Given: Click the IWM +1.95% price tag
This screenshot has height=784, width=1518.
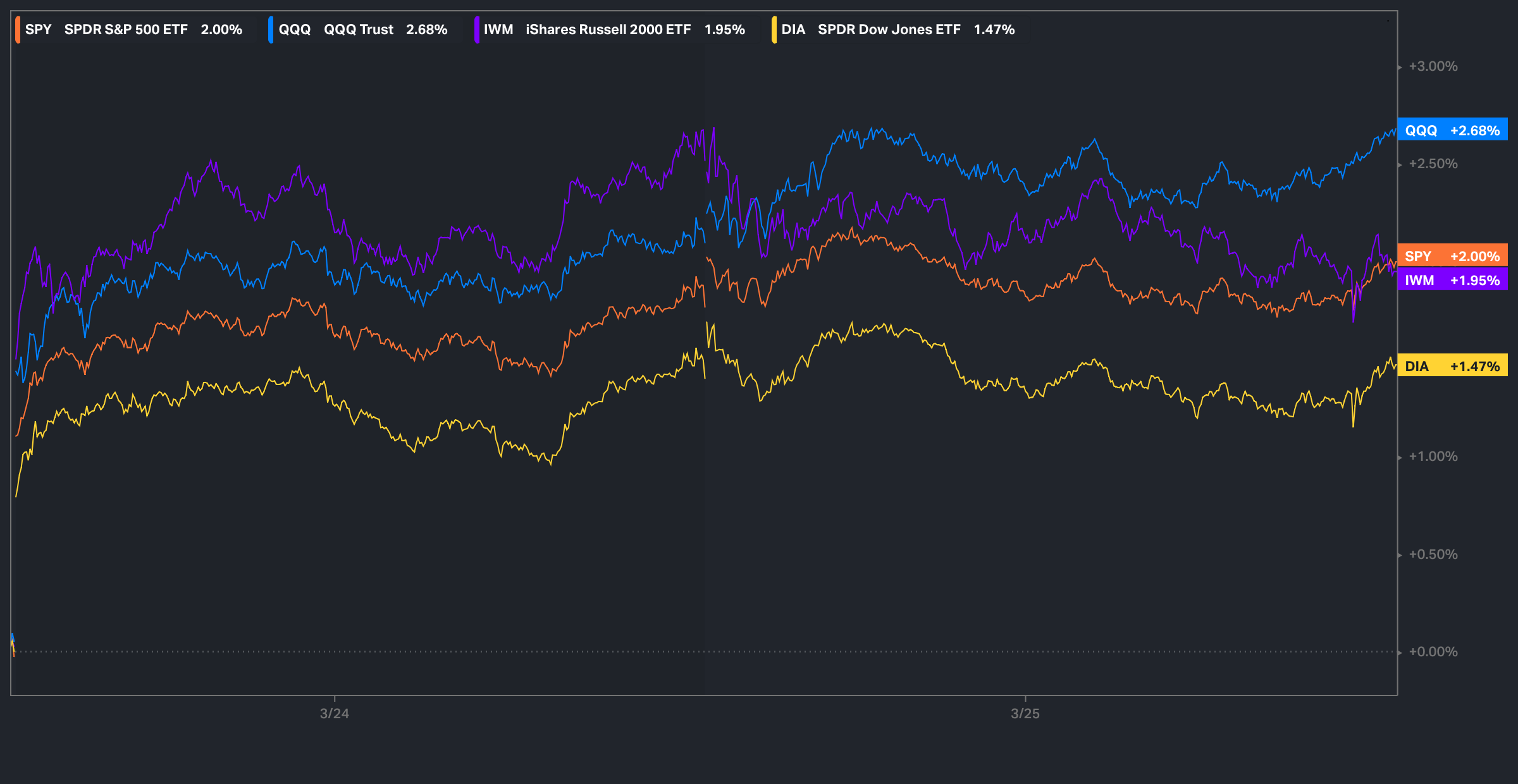Looking at the screenshot, I should pyautogui.click(x=1452, y=280).
